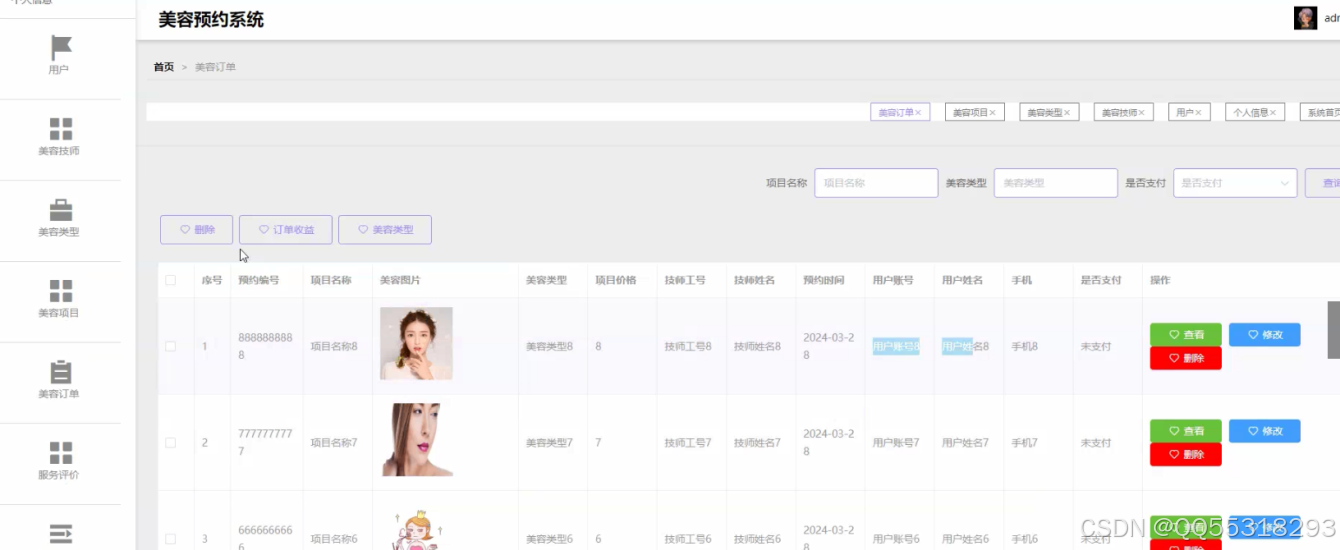The height and width of the screenshot is (550, 1340).
Task: Click the 美容订单 breadcrumb text
Action: point(215,67)
